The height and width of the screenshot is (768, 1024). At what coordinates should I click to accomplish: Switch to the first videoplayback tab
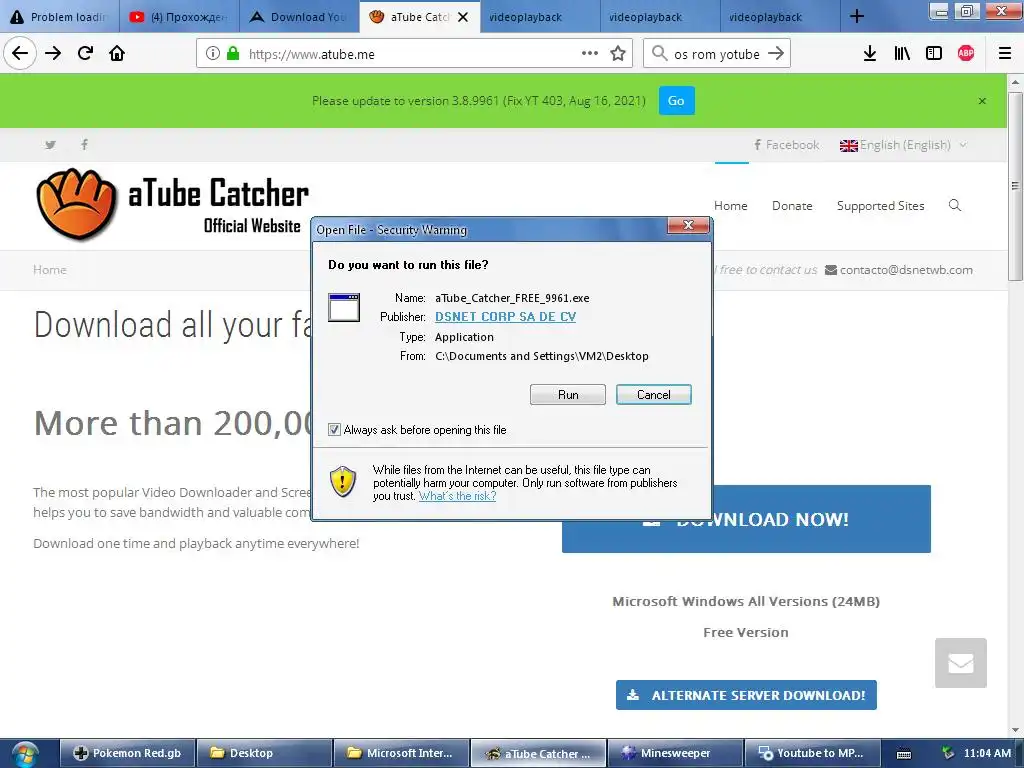tap(539, 17)
